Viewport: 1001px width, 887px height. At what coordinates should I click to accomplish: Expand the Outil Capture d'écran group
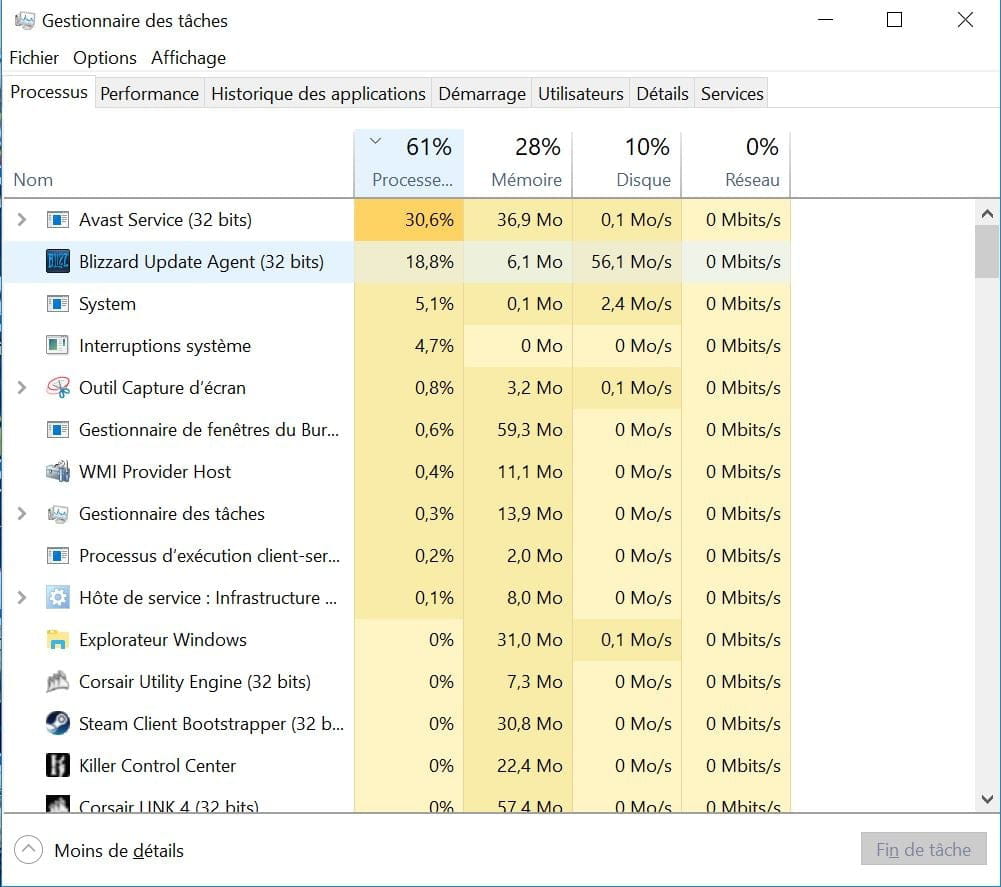(x=22, y=388)
